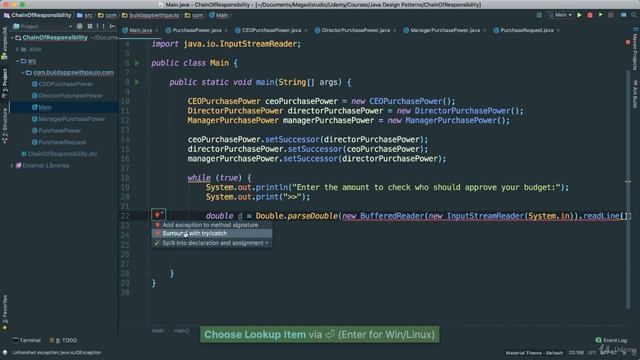This screenshot has width=640, height=360.
Task: Open the Main run configuration dropdown
Action: [x=560, y=15]
